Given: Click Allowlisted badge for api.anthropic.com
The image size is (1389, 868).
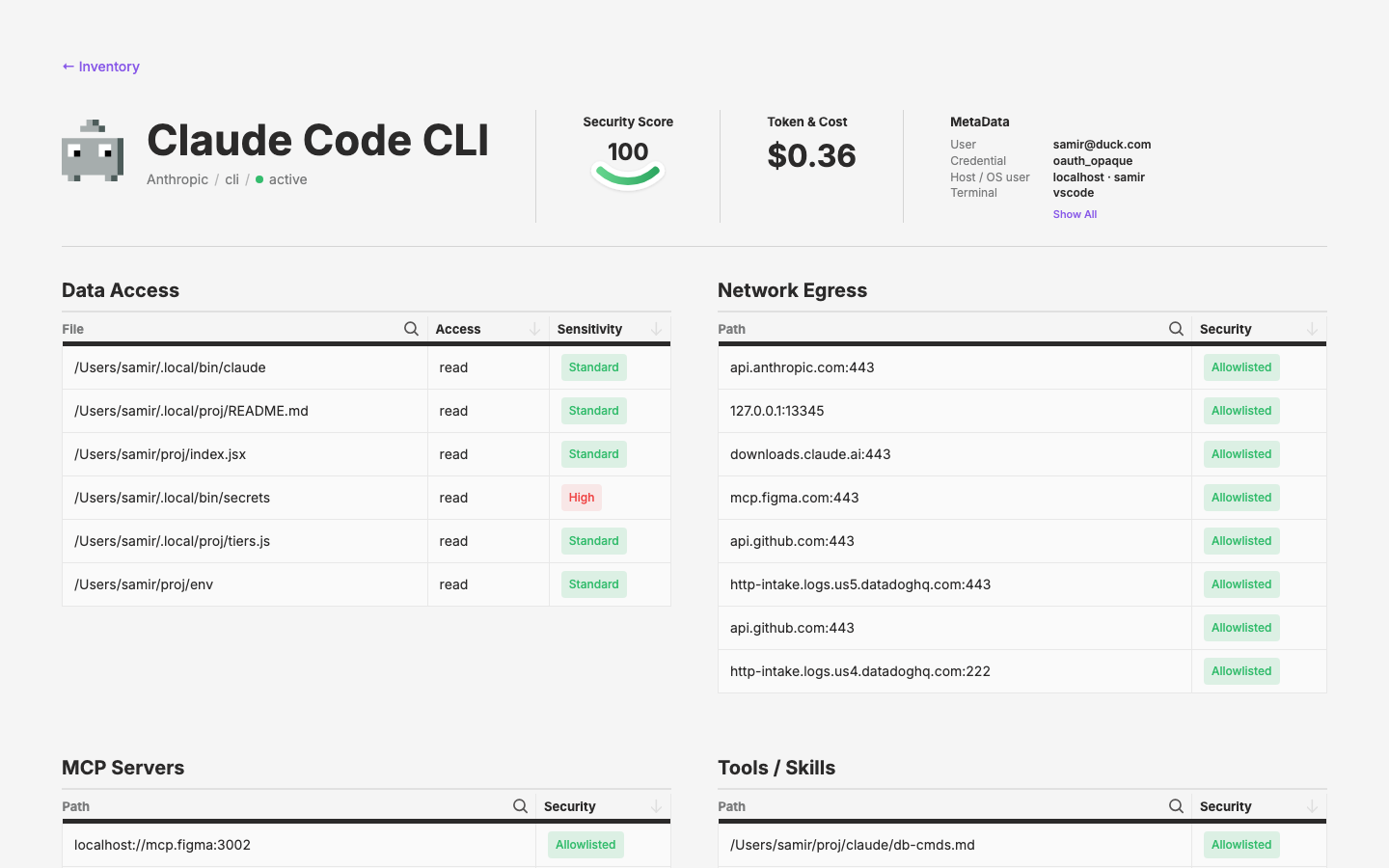Looking at the screenshot, I should tap(1241, 367).
